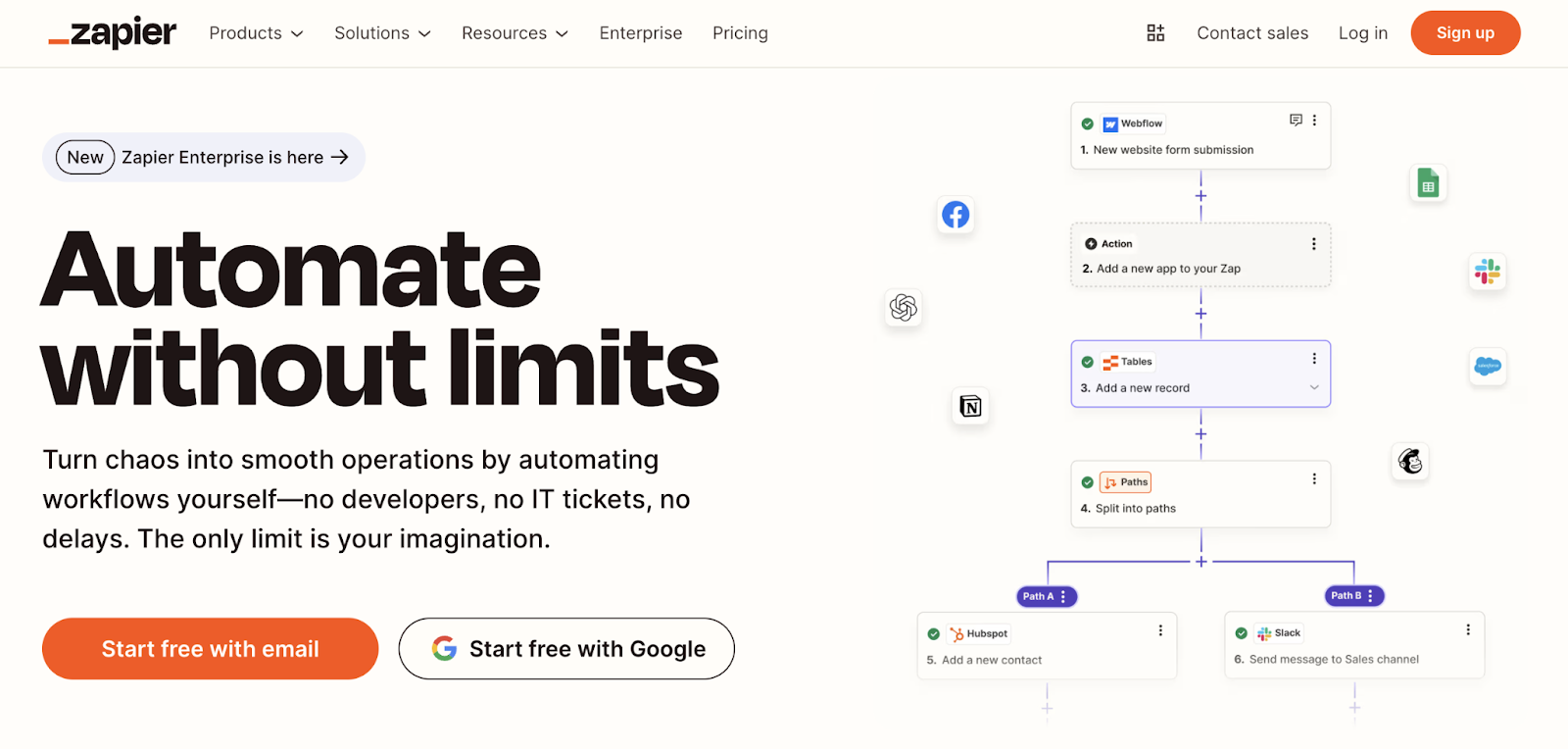Click green checkmark on Webflow step
This screenshot has width=1568, height=749.
pos(1088,125)
